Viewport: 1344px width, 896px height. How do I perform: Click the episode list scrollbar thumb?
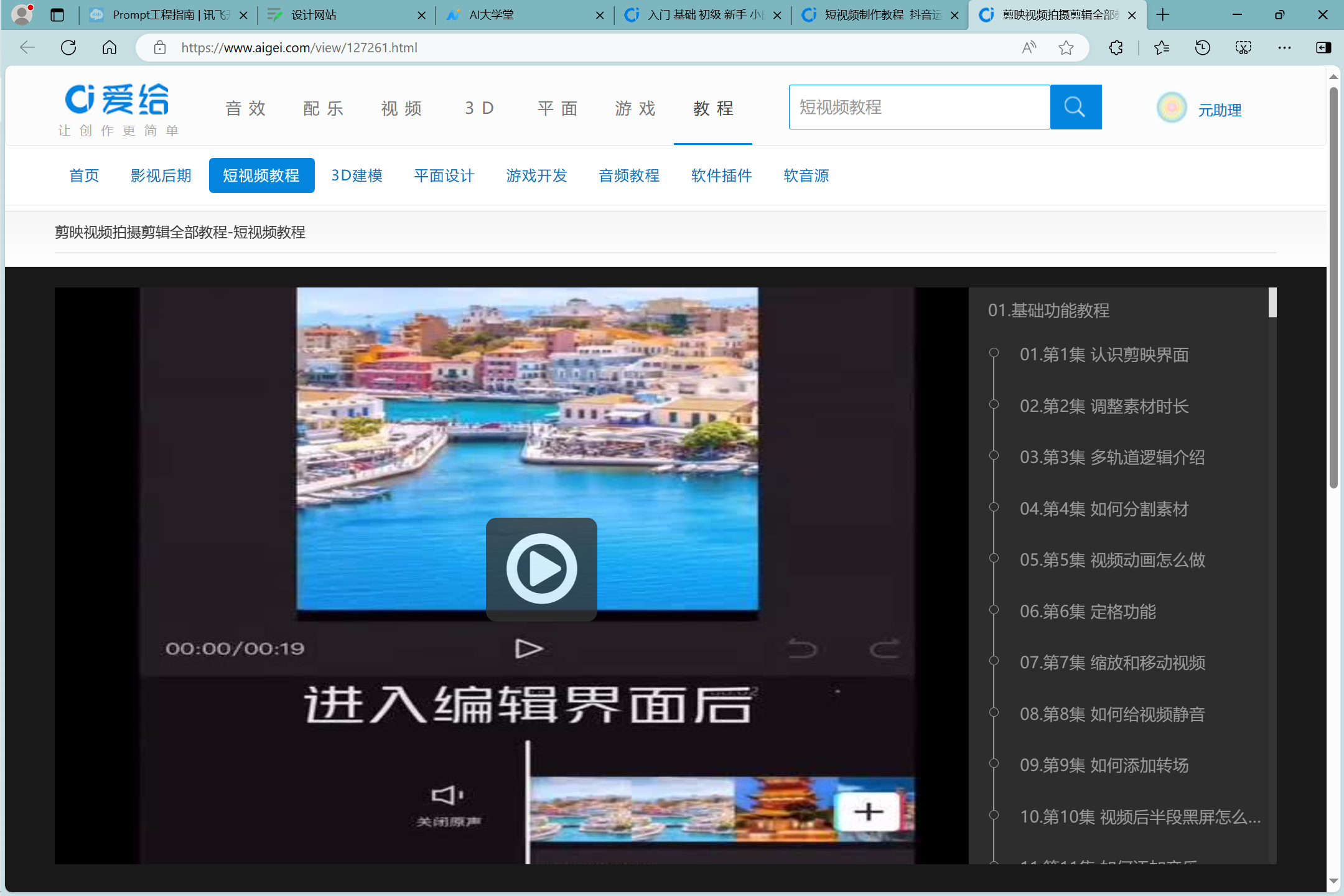(x=1272, y=302)
